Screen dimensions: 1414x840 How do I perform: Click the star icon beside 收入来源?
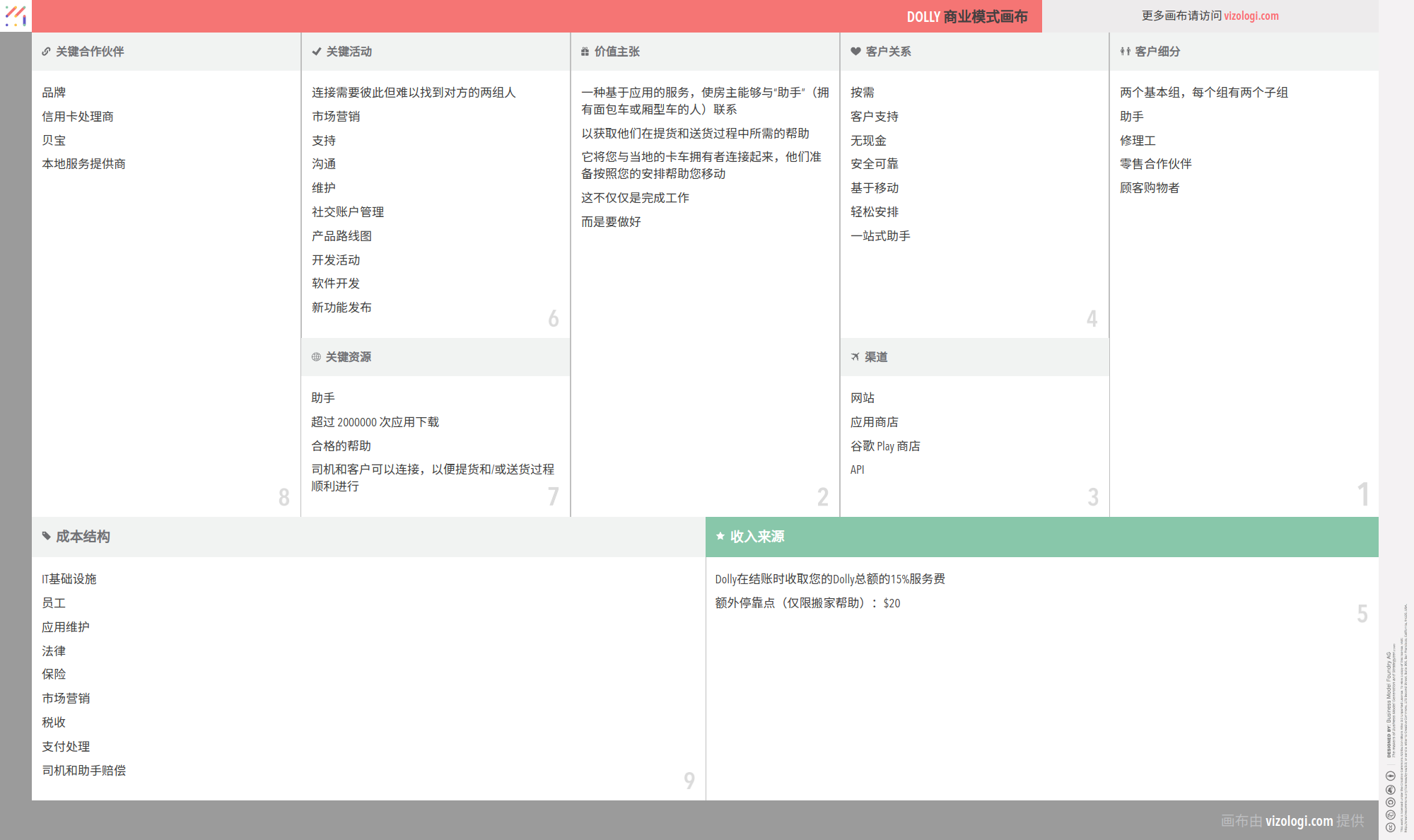(x=720, y=537)
